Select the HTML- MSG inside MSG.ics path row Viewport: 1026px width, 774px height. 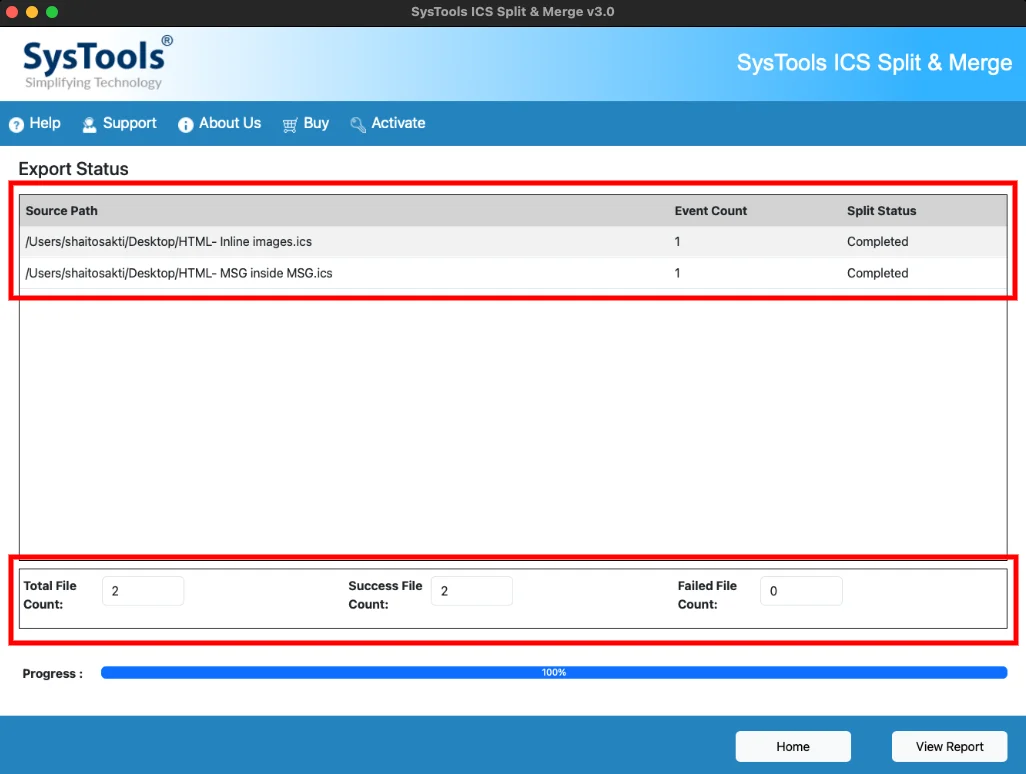513,273
